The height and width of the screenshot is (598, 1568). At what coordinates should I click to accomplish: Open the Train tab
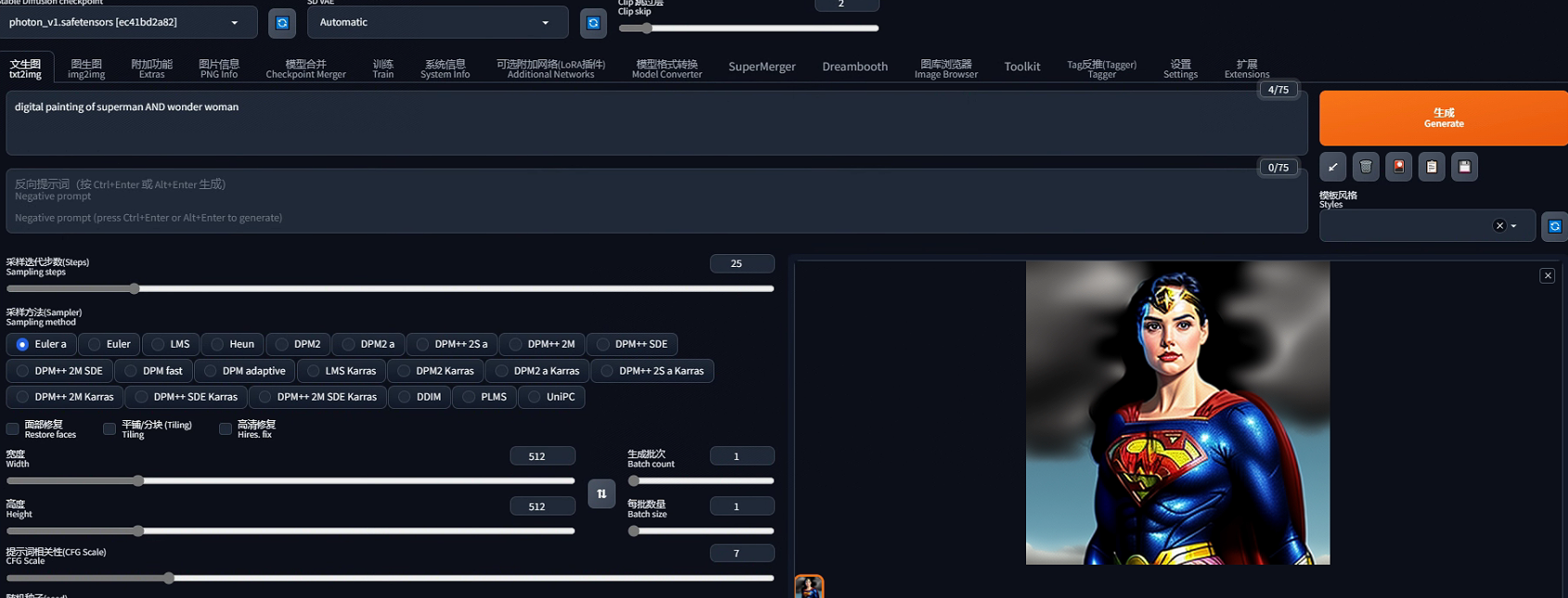pyautogui.click(x=383, y=69)
